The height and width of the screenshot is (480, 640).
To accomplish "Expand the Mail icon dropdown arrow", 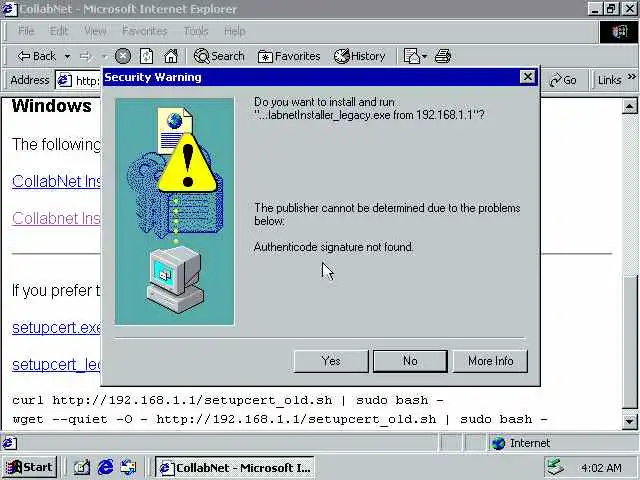I will [424, 56].
